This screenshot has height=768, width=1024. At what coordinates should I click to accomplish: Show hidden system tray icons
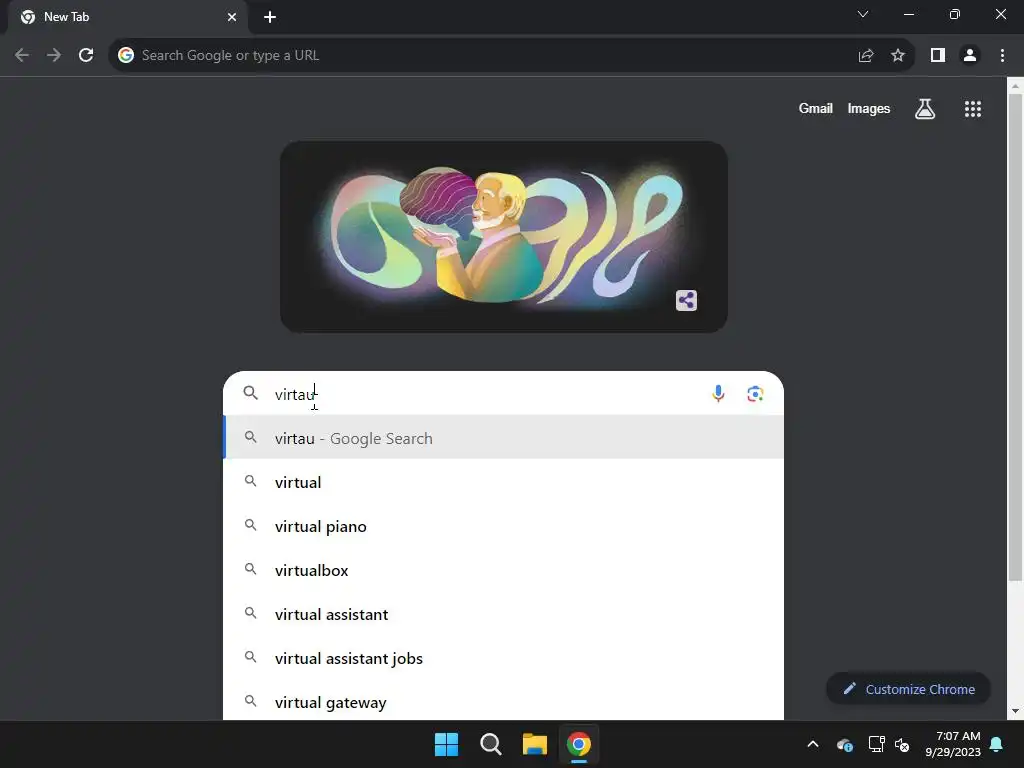click(813, 744)
